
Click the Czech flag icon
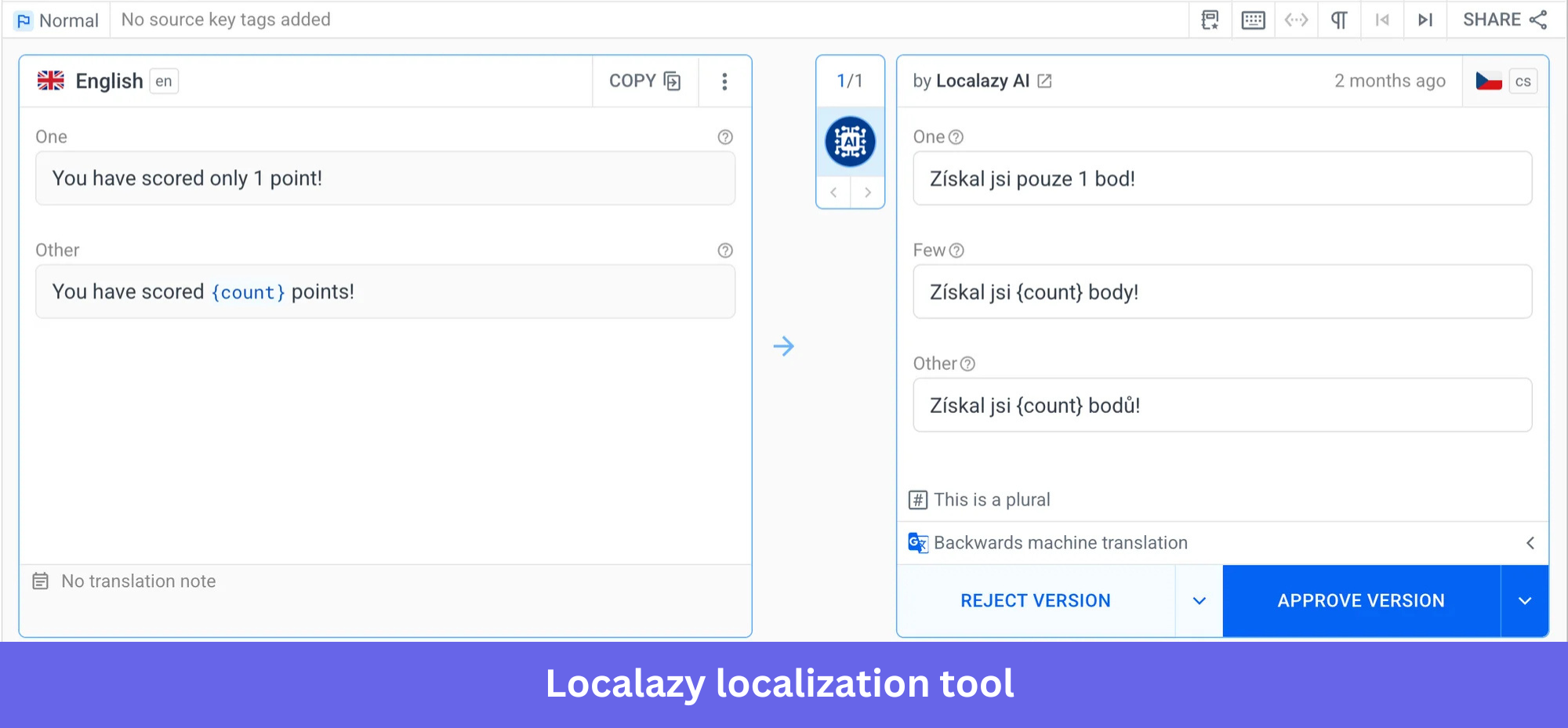1488,81
